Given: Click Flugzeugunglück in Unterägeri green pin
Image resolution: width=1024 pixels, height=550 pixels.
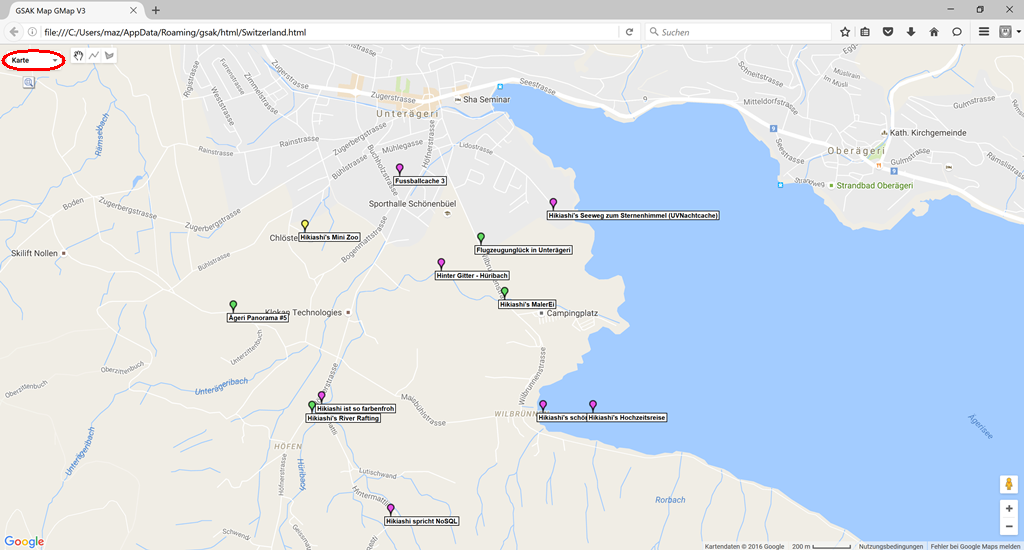Looking at the screenshot, I should (481, 238).
